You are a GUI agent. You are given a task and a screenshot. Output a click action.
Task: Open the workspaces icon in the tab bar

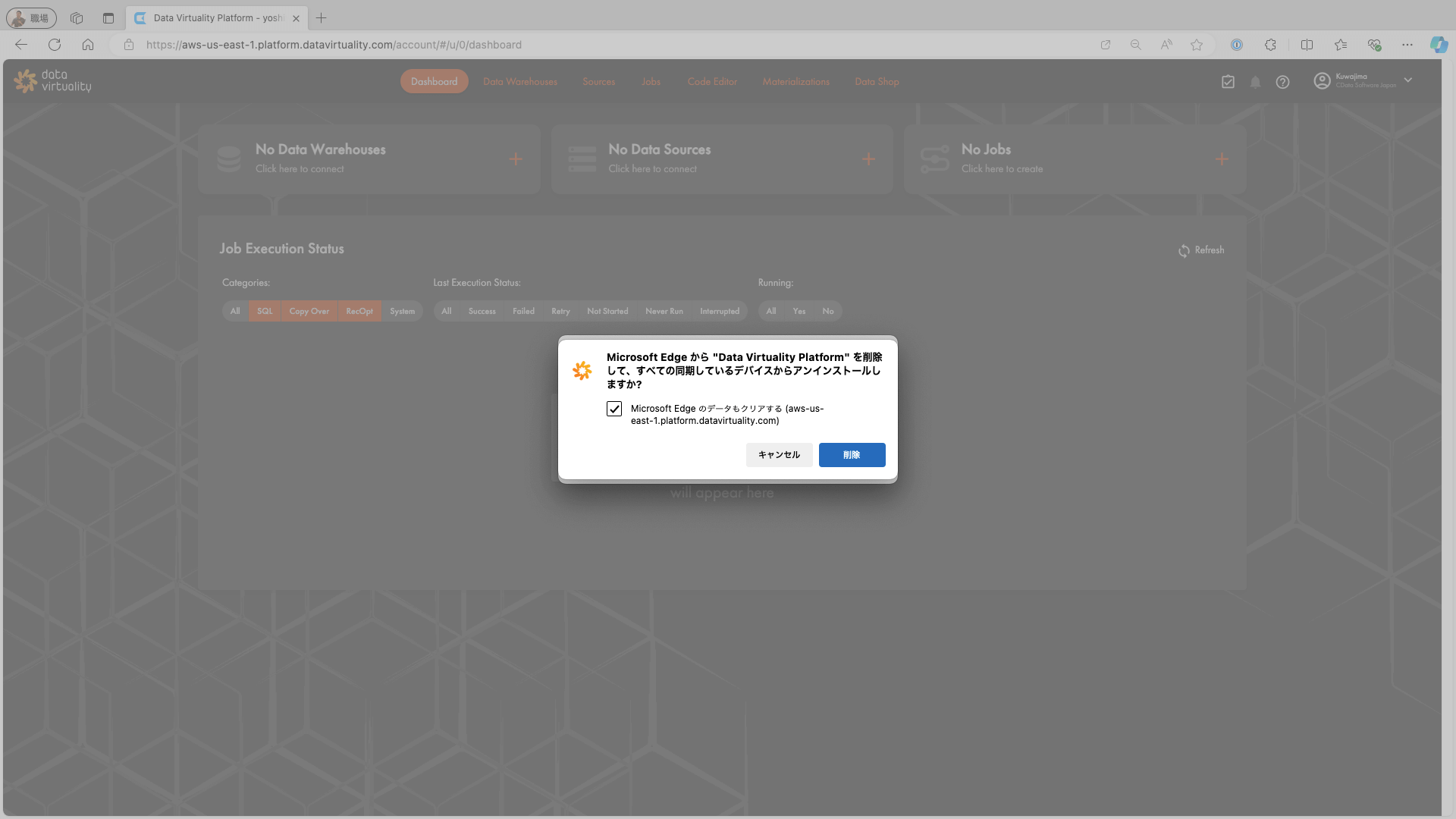pyautogui.click(x=76, y=17)
